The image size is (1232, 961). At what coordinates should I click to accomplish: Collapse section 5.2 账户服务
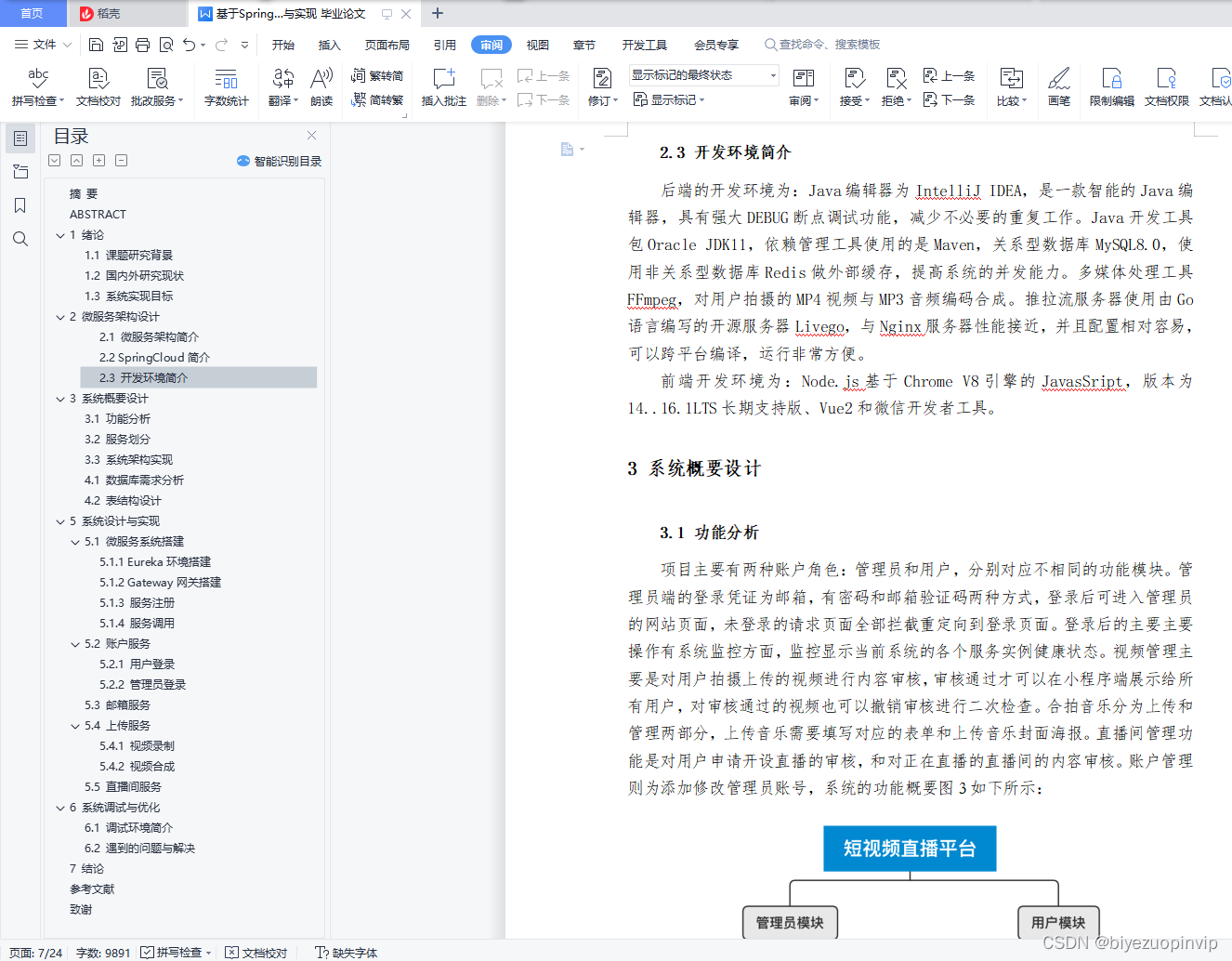75,644
